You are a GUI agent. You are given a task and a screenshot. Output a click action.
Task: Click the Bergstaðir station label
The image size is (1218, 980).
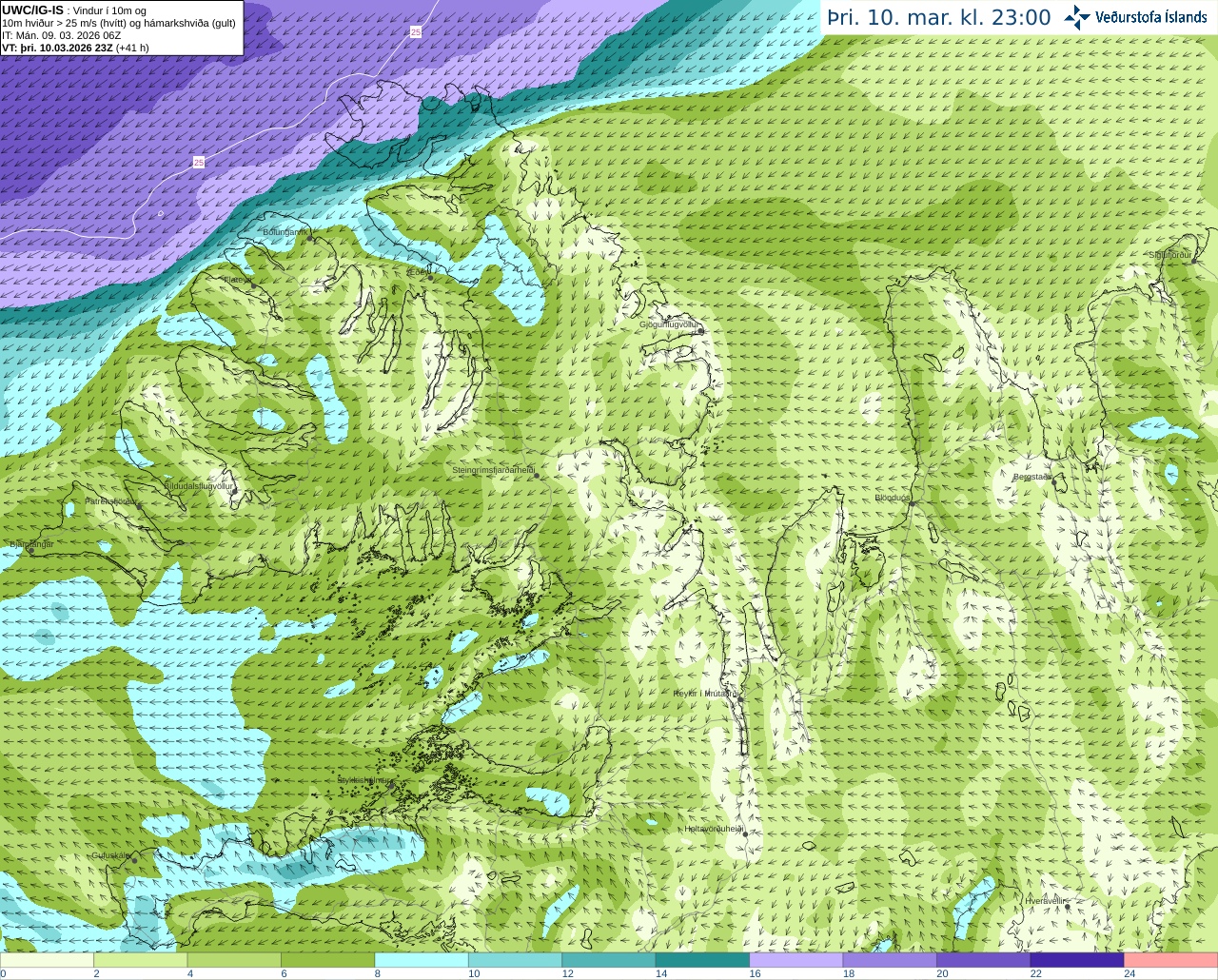coord(1031,477)
